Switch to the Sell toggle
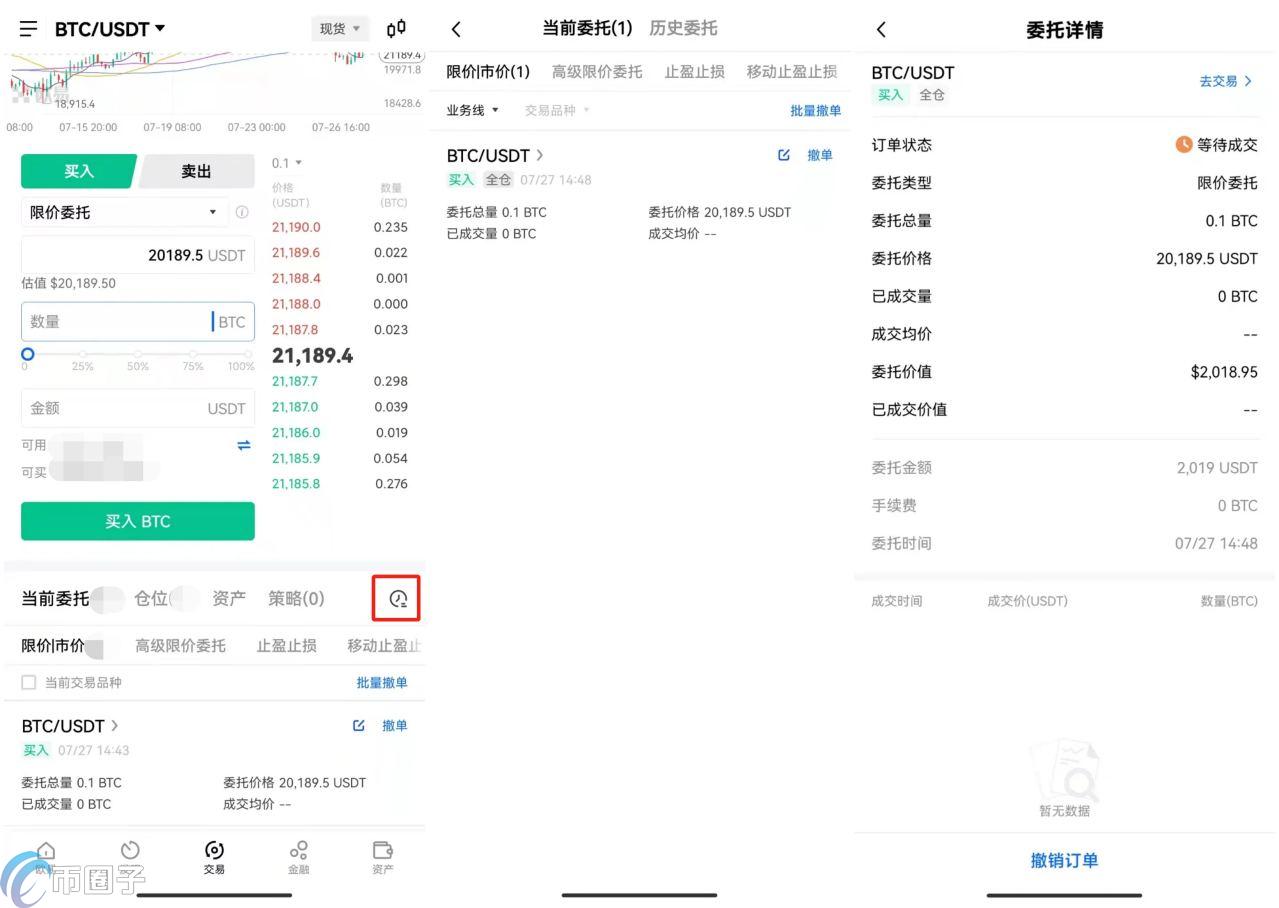The height and width of the screenshot is (908, 1279). tap(196, 171)
